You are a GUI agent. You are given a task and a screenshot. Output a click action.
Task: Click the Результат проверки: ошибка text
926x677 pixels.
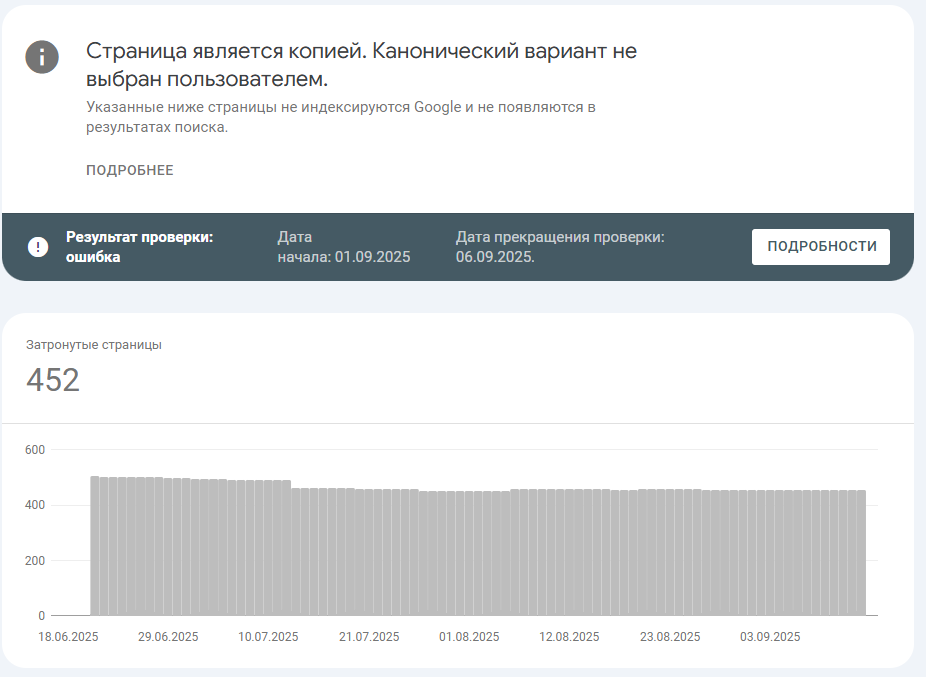pyautogui.click(x=139, y=247)
